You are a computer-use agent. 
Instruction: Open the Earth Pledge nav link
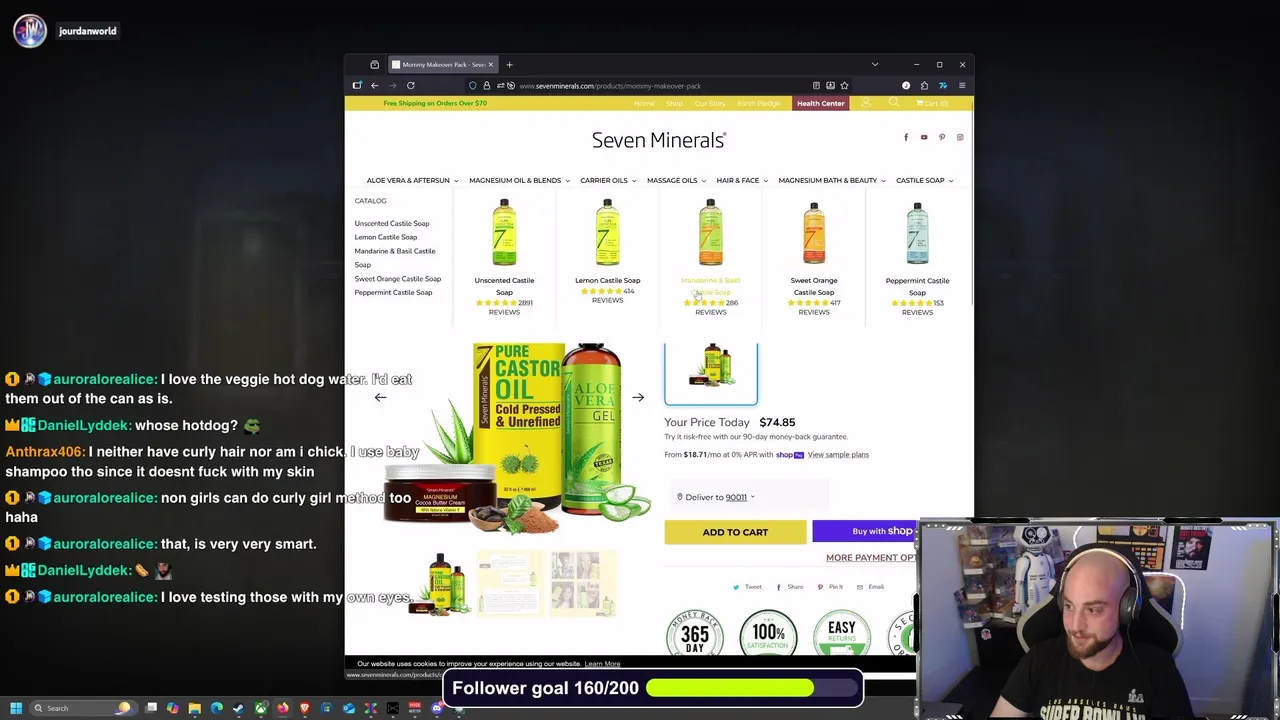[759, 103]
